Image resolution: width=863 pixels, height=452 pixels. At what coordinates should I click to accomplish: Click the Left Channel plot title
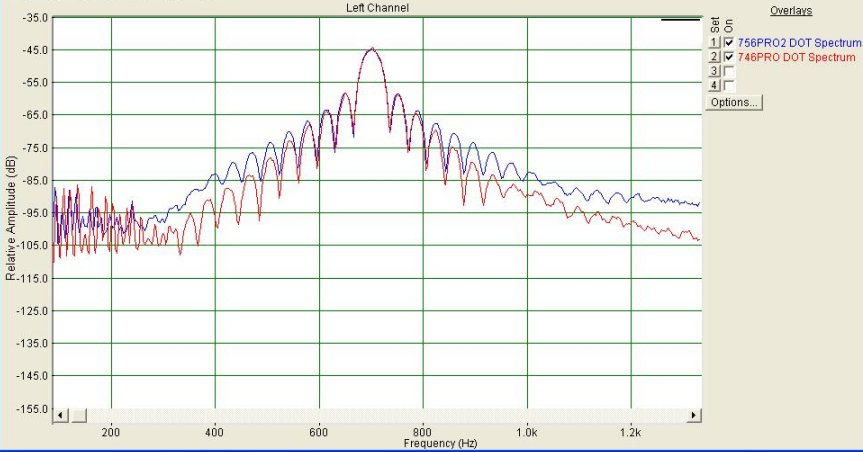click(377, 8)
